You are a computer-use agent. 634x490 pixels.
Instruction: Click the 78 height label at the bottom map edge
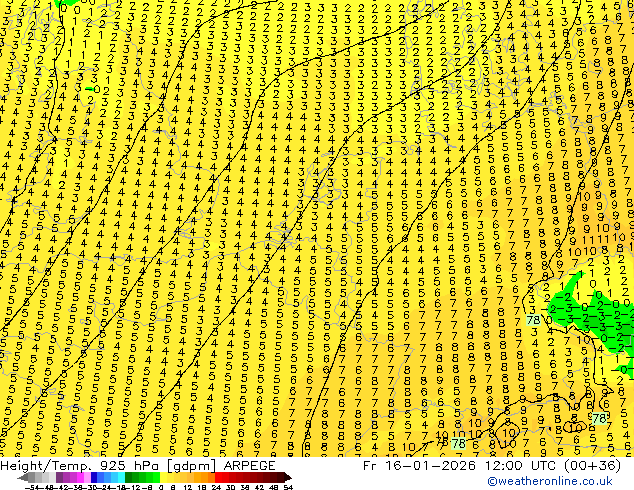[x=458, y=444]
